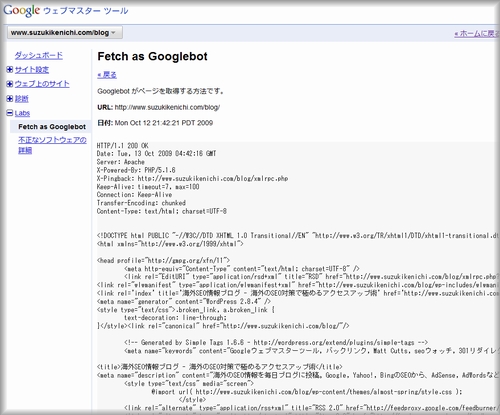Image resolution: width=500 pixels, height=415 pixels.
Task: Click the meta keywords line
Action: (x=311, y=351)
